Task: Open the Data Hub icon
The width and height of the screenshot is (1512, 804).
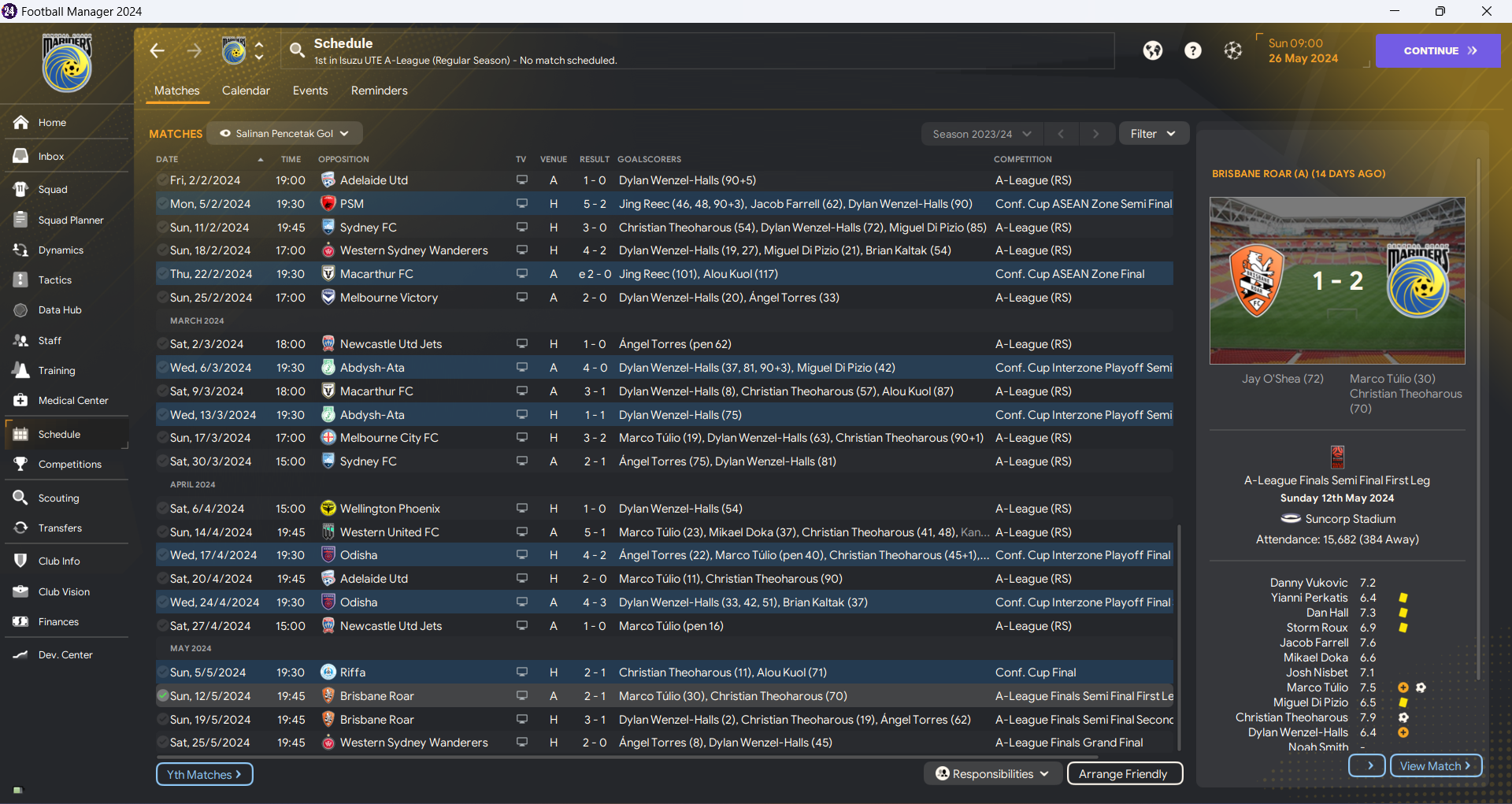Action: tap(21, 309)
